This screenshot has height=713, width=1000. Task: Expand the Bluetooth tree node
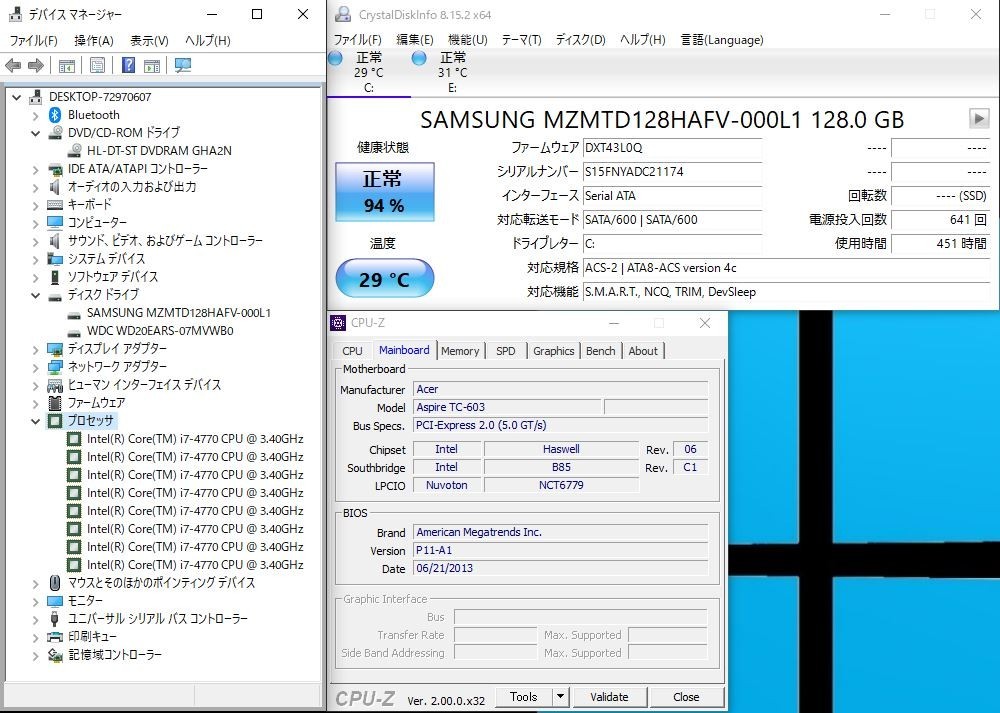tap(36, 115)
